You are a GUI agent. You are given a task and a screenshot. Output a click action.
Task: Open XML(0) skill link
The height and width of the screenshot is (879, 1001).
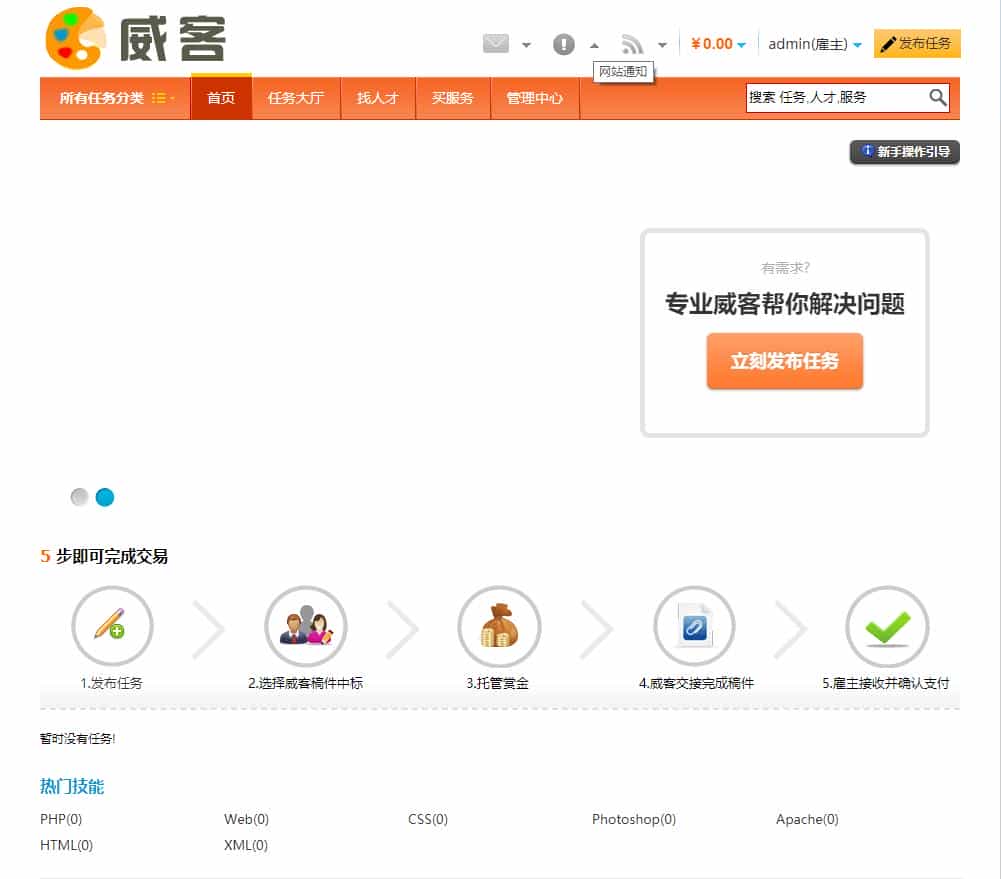246,845
